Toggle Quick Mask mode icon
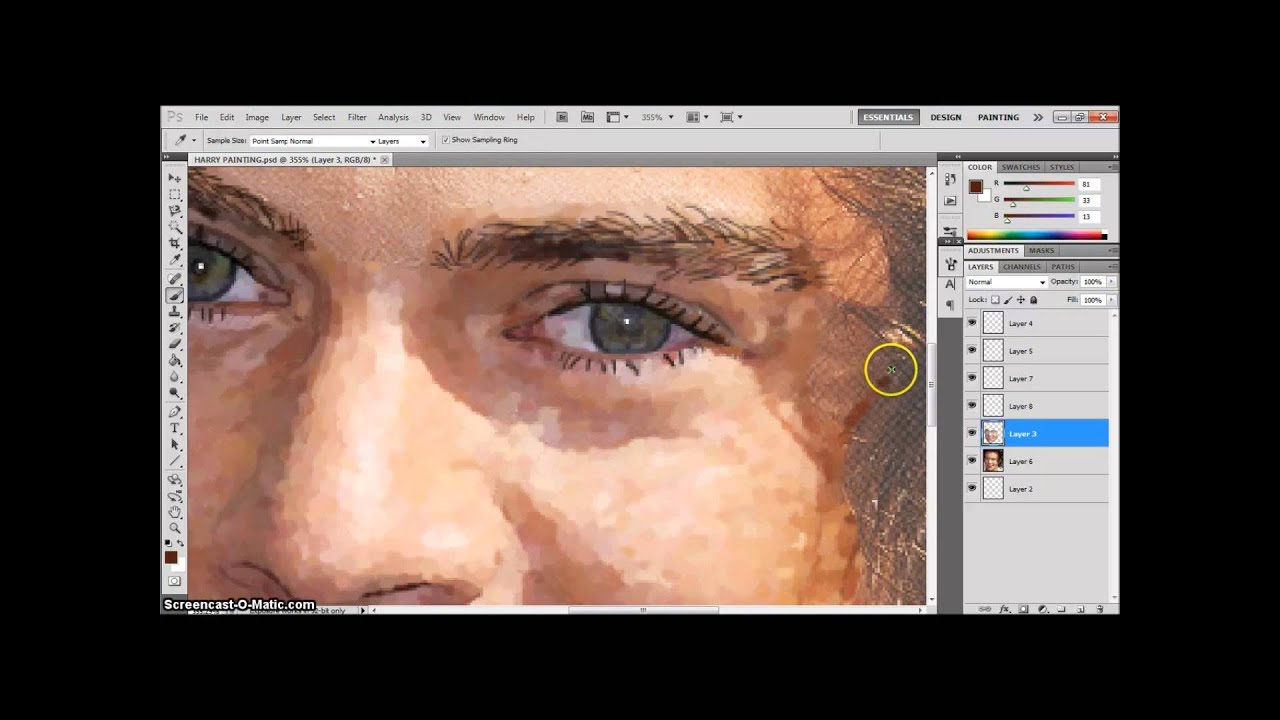 click(x=175, y=581)
